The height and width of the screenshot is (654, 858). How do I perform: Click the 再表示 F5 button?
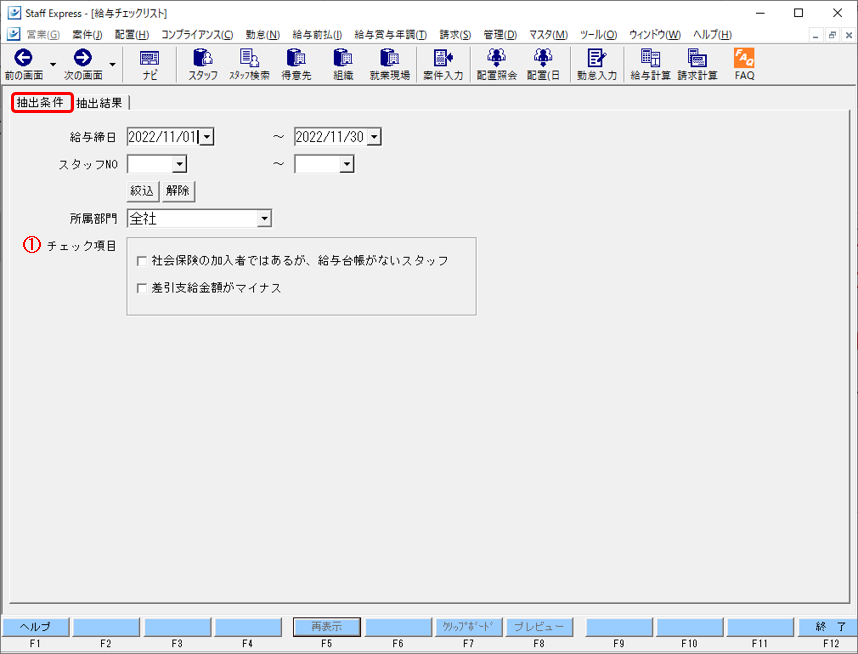[x=327, y=627]
